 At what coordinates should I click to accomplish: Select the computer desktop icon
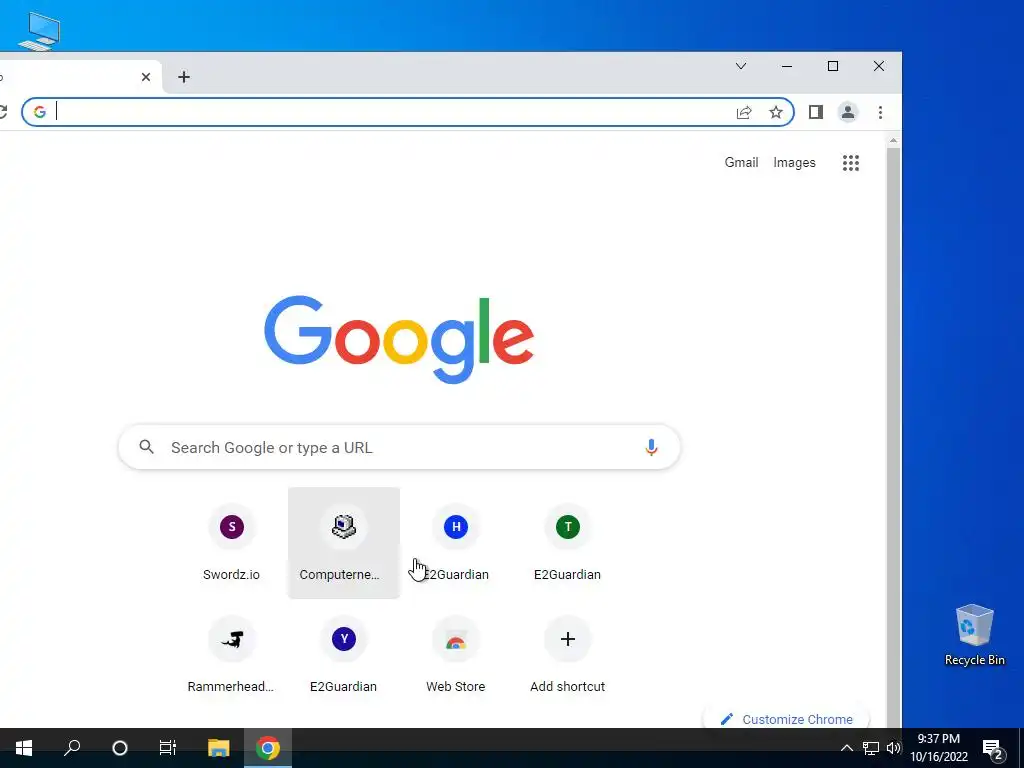click(x=39, y=30)
